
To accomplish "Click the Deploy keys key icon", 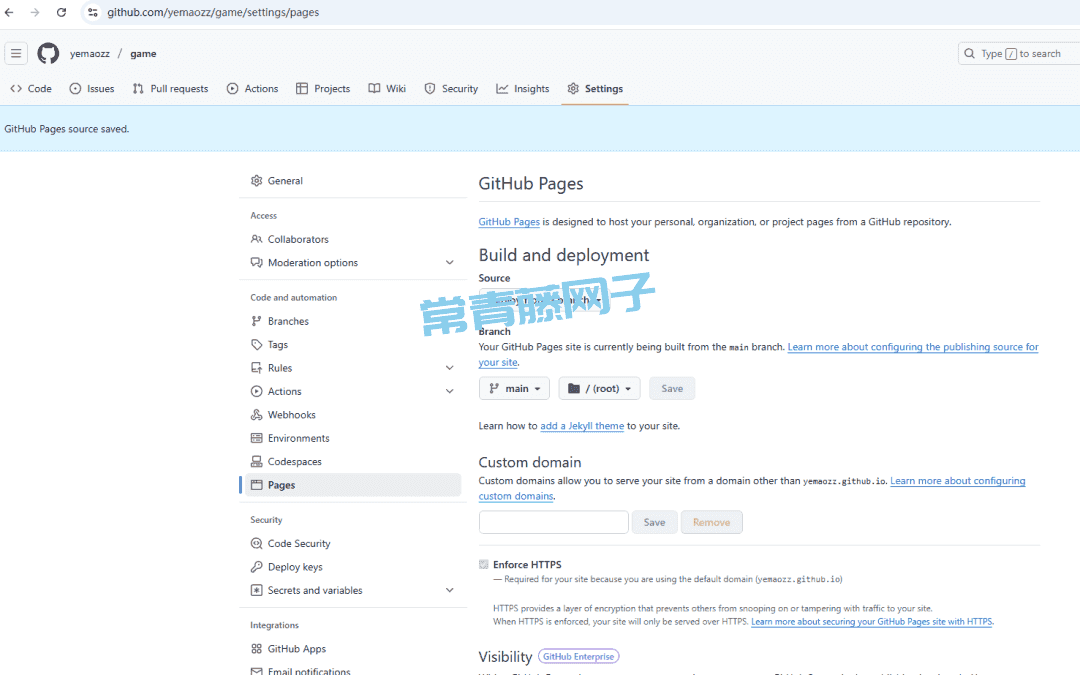I will [x=256, y=567].
